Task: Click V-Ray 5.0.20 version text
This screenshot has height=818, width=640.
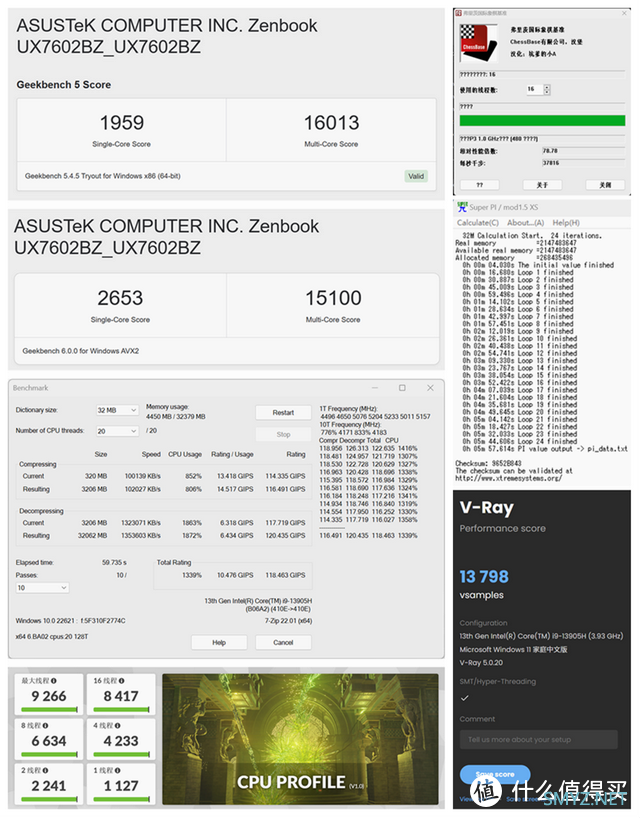Action: click(481, 663)
